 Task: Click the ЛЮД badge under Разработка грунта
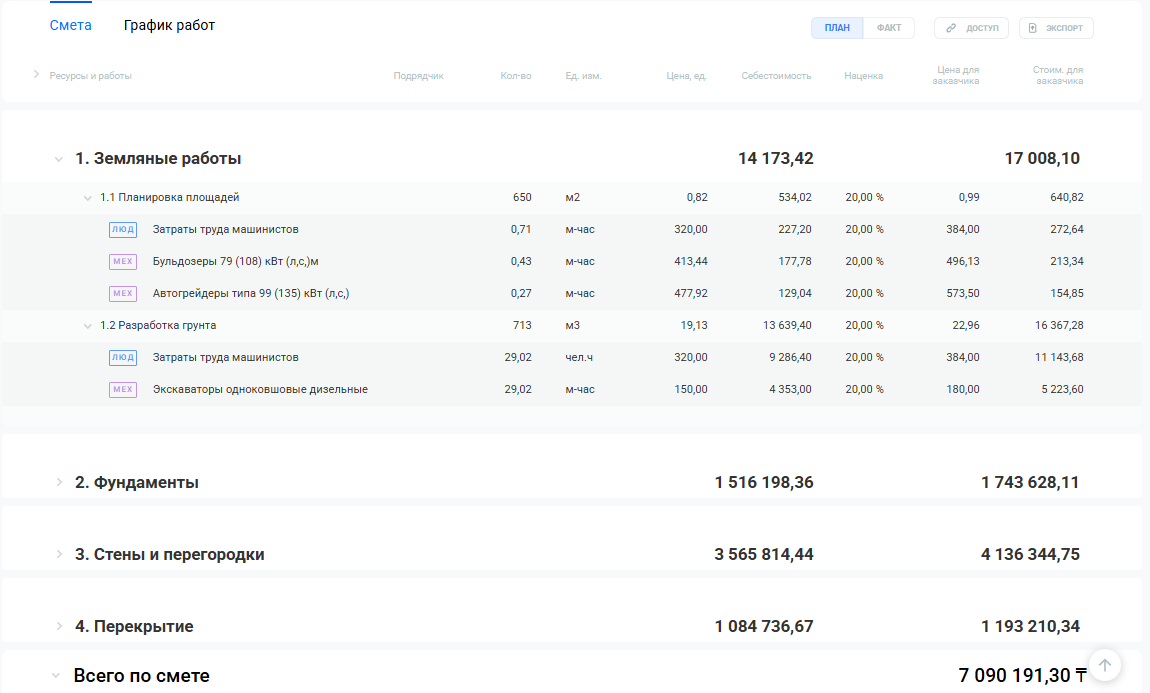[122, 358]
